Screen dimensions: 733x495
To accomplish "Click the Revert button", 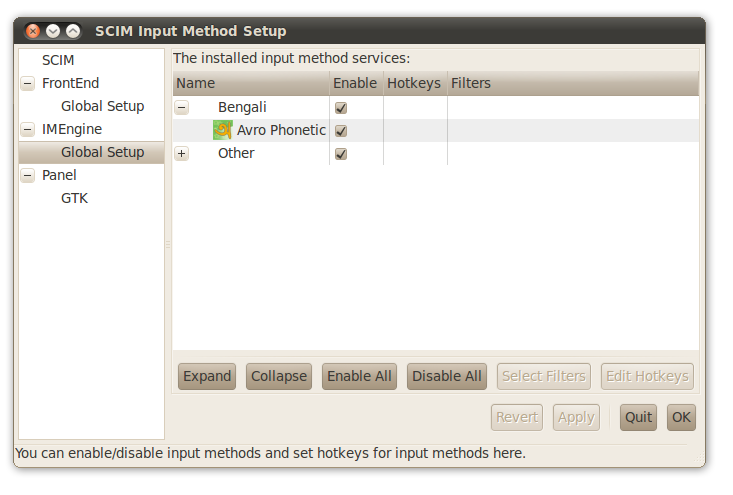I will coord(517,417).
